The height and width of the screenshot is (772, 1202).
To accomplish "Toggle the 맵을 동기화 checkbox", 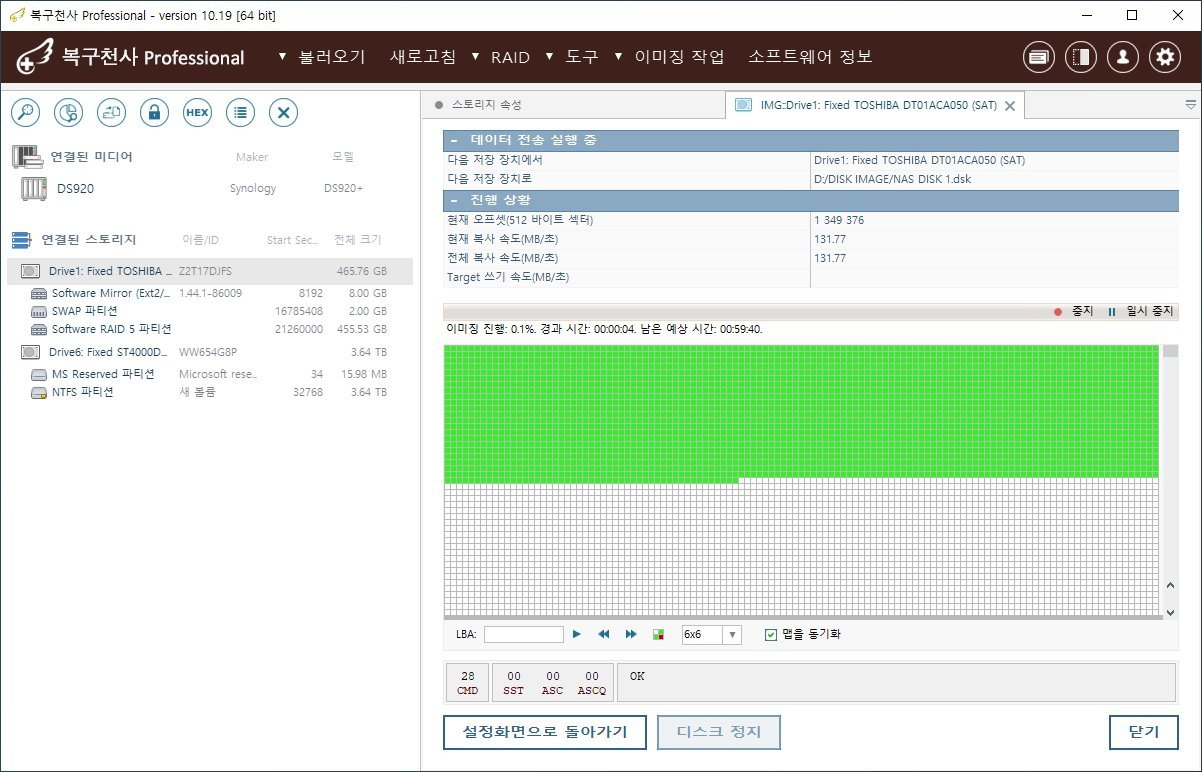I will tap(770, 634).
